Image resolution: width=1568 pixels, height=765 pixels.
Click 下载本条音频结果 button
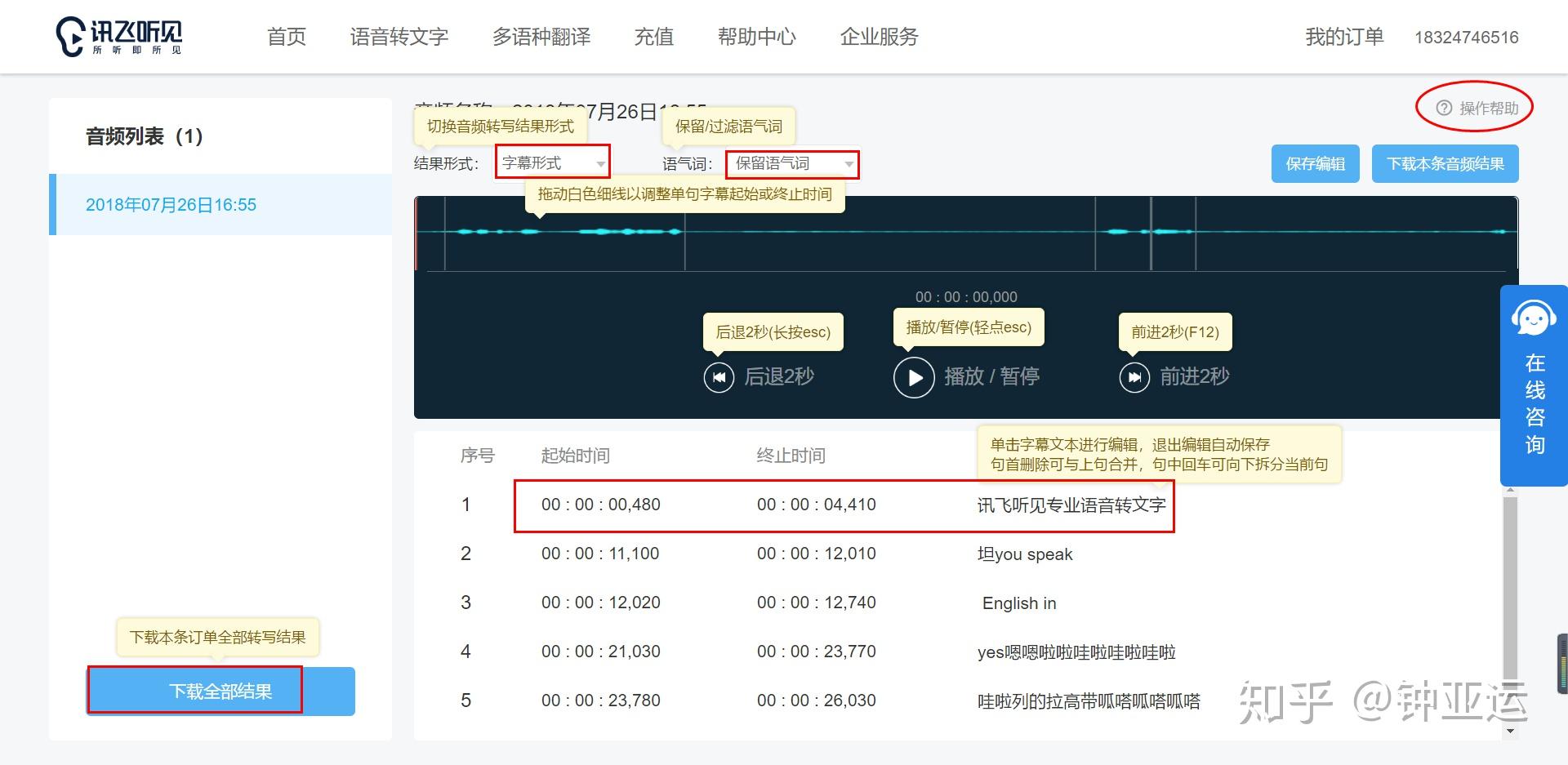[x=1445, y=164]
